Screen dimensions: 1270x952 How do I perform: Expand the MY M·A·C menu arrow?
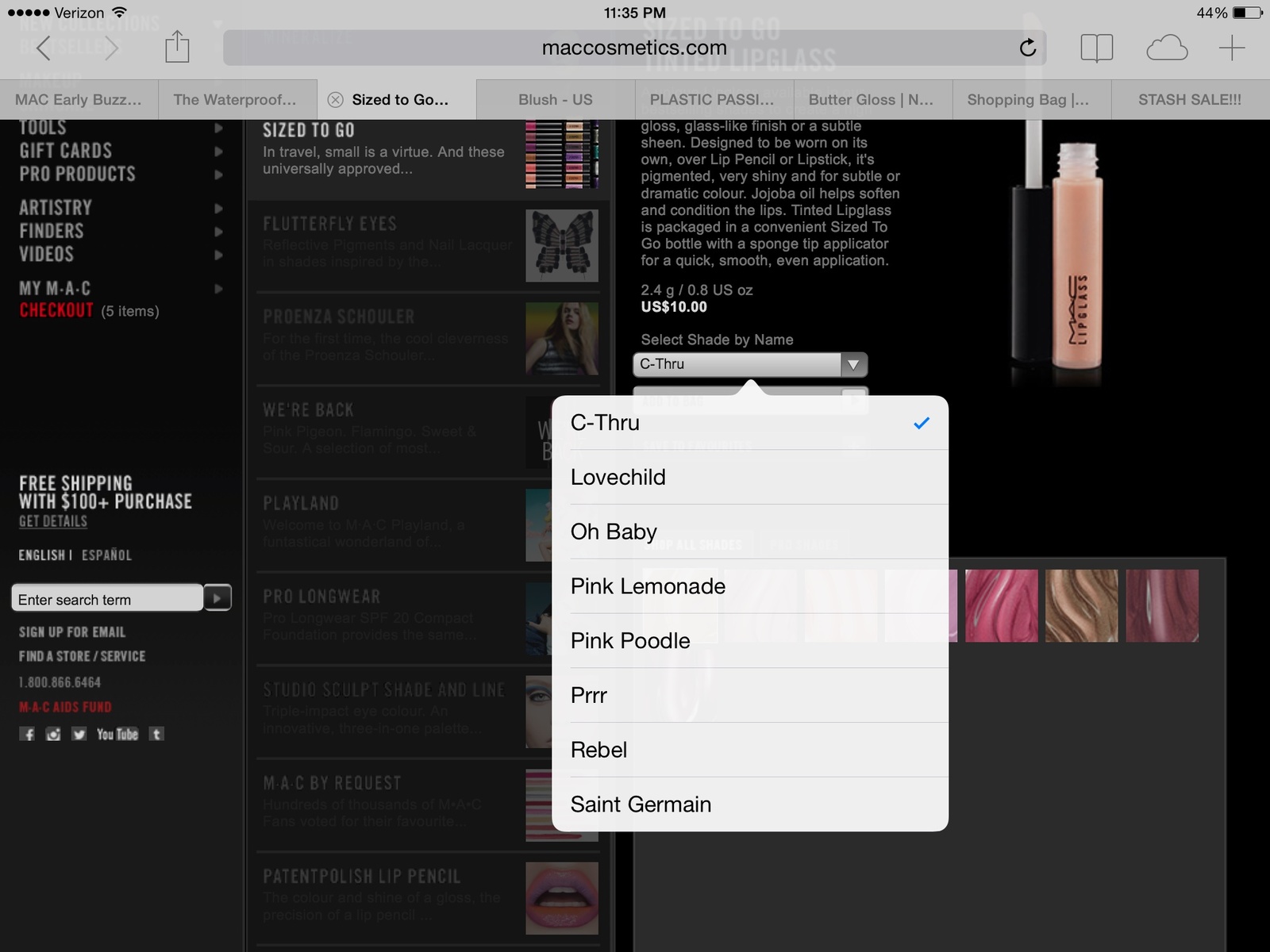point(218,289)
